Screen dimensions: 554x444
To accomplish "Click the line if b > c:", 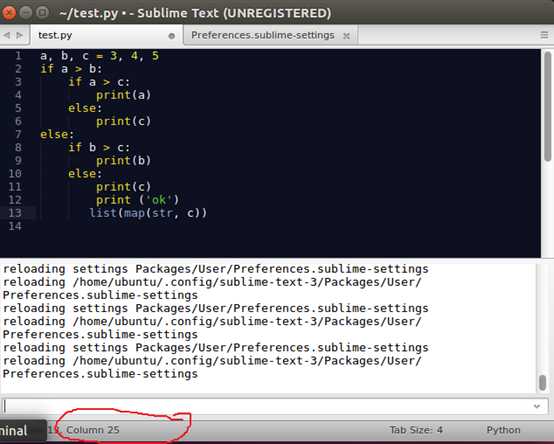I will (99, 147).
